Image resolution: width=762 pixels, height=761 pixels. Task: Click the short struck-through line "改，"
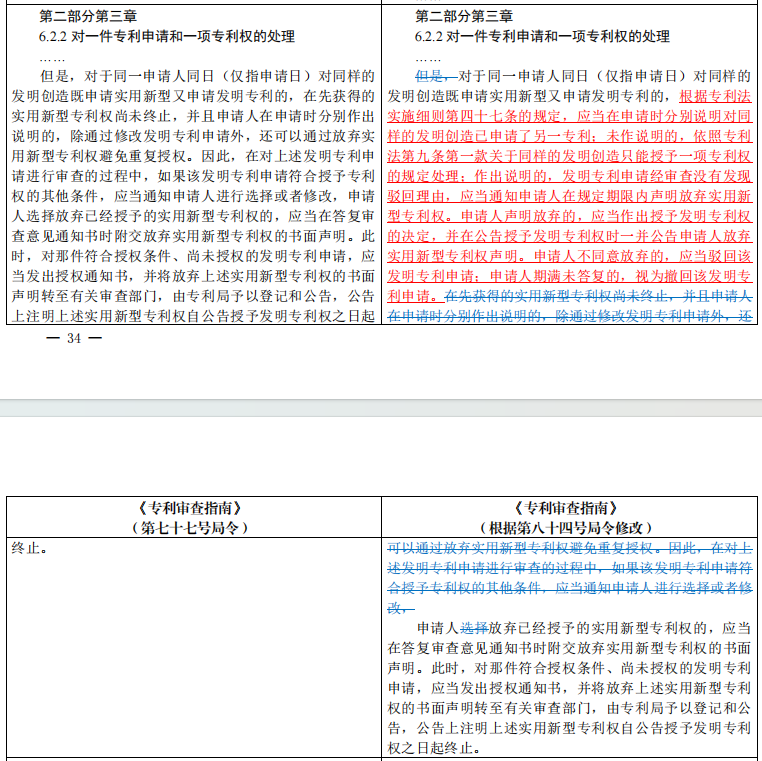tap(401, 608)
